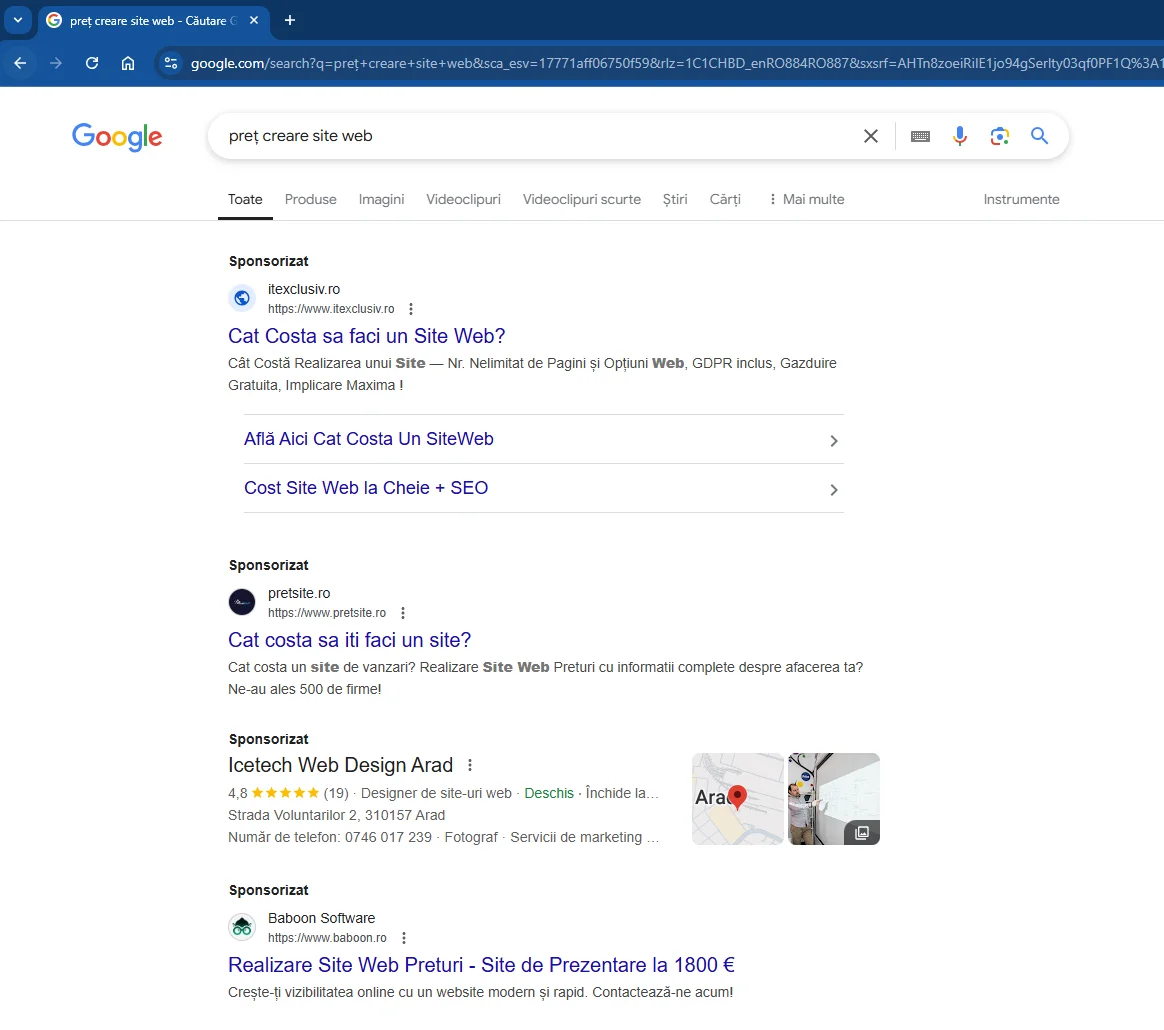Viewport: 1164px width, 1030px height.
Task: Open tab search dropdown in title bar
Action: [x=17, y=20]
